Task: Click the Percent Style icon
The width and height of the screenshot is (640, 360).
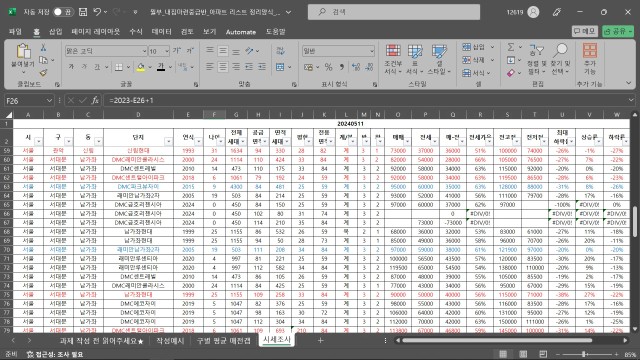Action: [x=329, y=67]
